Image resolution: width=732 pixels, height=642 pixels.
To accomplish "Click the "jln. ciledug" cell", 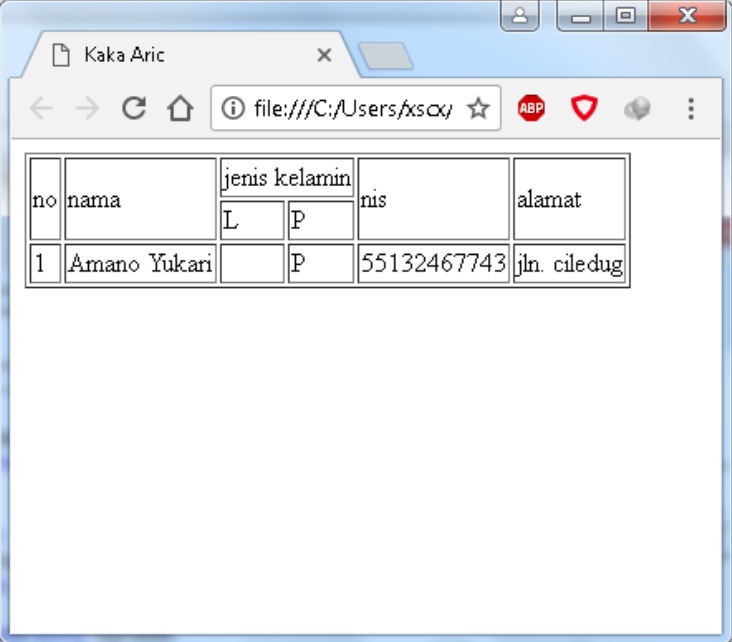I will pos(569,263).
